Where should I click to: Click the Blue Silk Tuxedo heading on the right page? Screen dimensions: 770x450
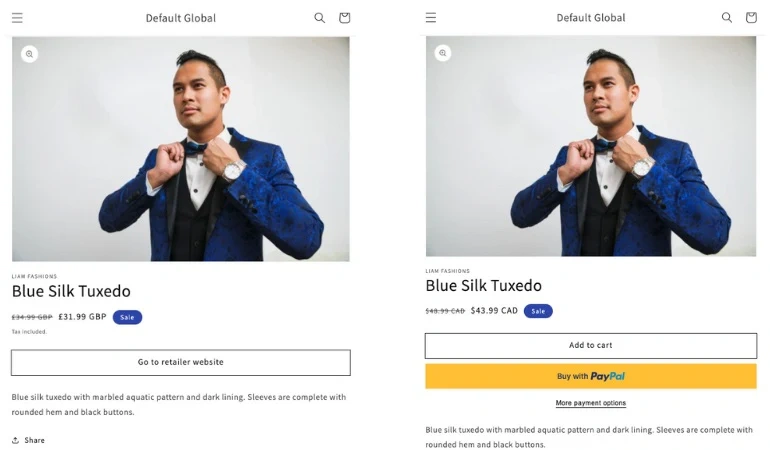(x=483, y=286)
